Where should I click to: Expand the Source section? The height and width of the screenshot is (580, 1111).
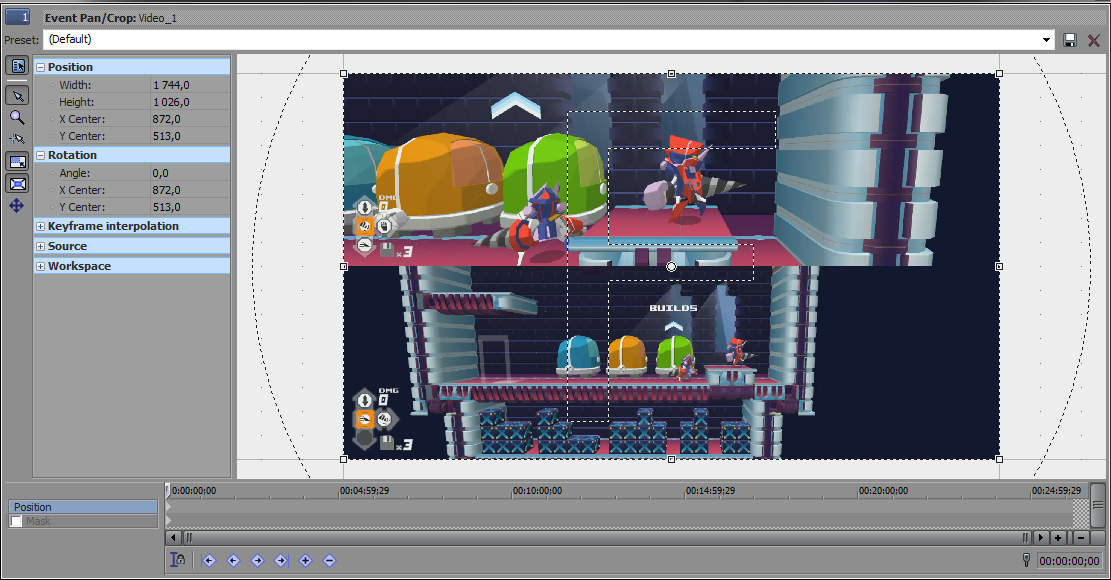(40, 246)
